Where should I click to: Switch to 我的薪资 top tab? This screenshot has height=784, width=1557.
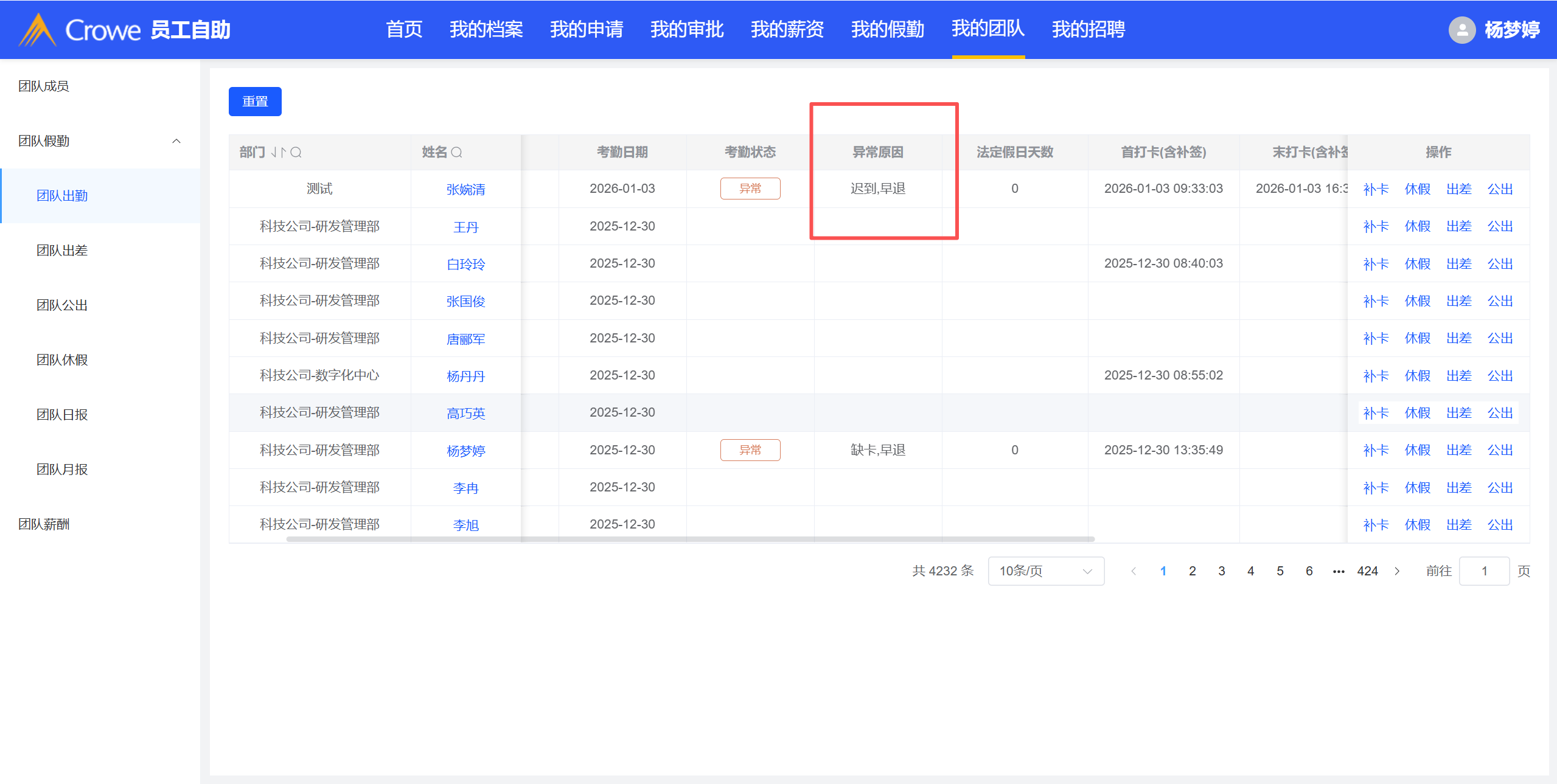787,29
